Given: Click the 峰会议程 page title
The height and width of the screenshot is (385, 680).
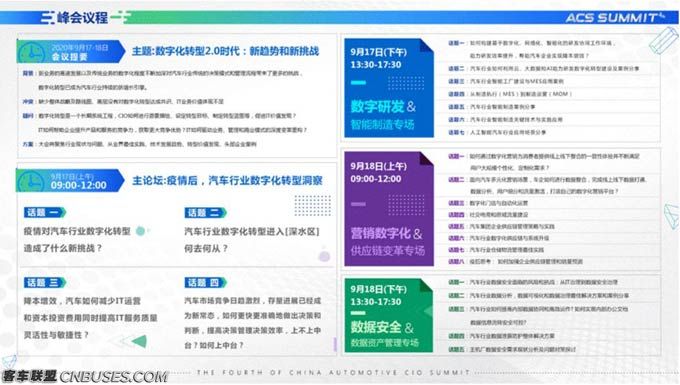Looking at the screenshot, I should (x=82, y=18).
